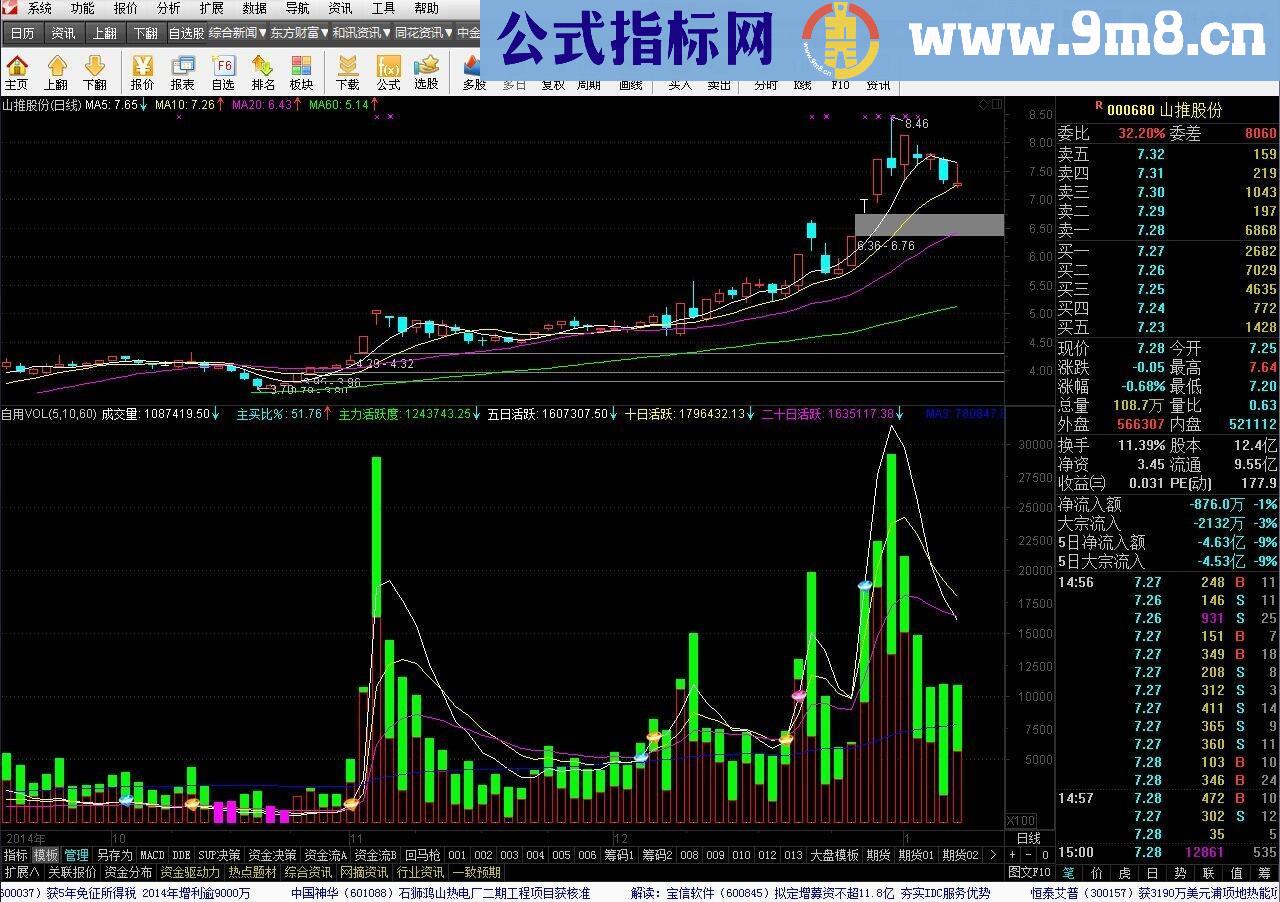Select the 筹码1 tab at bottom
The height and width of the screenshot is (902, 1280).
[618, 855]
